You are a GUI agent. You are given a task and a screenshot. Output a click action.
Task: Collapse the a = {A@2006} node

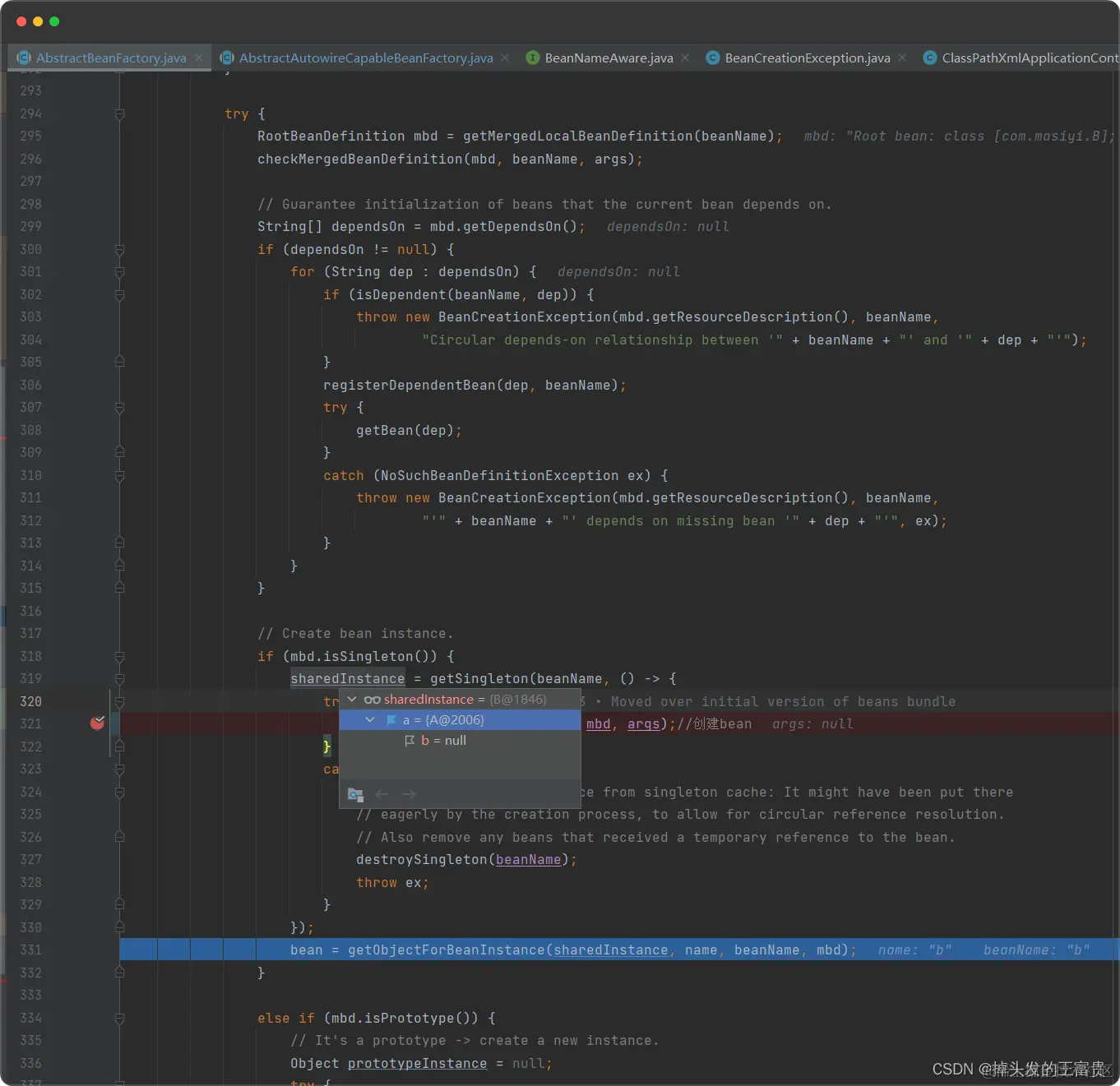(x=370, y=719)
